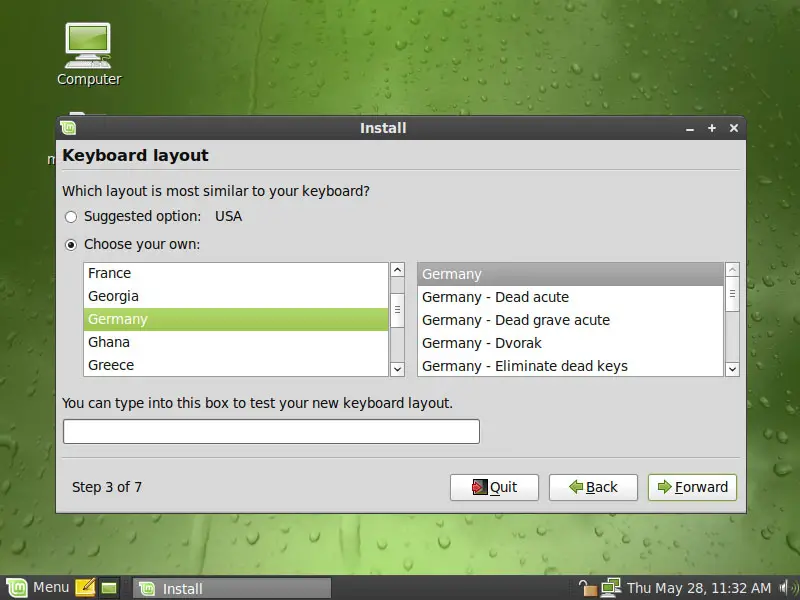This screenshot has width=800, height=600.
Task: Open the Computer desktop icon
Action: pos(88,54)
